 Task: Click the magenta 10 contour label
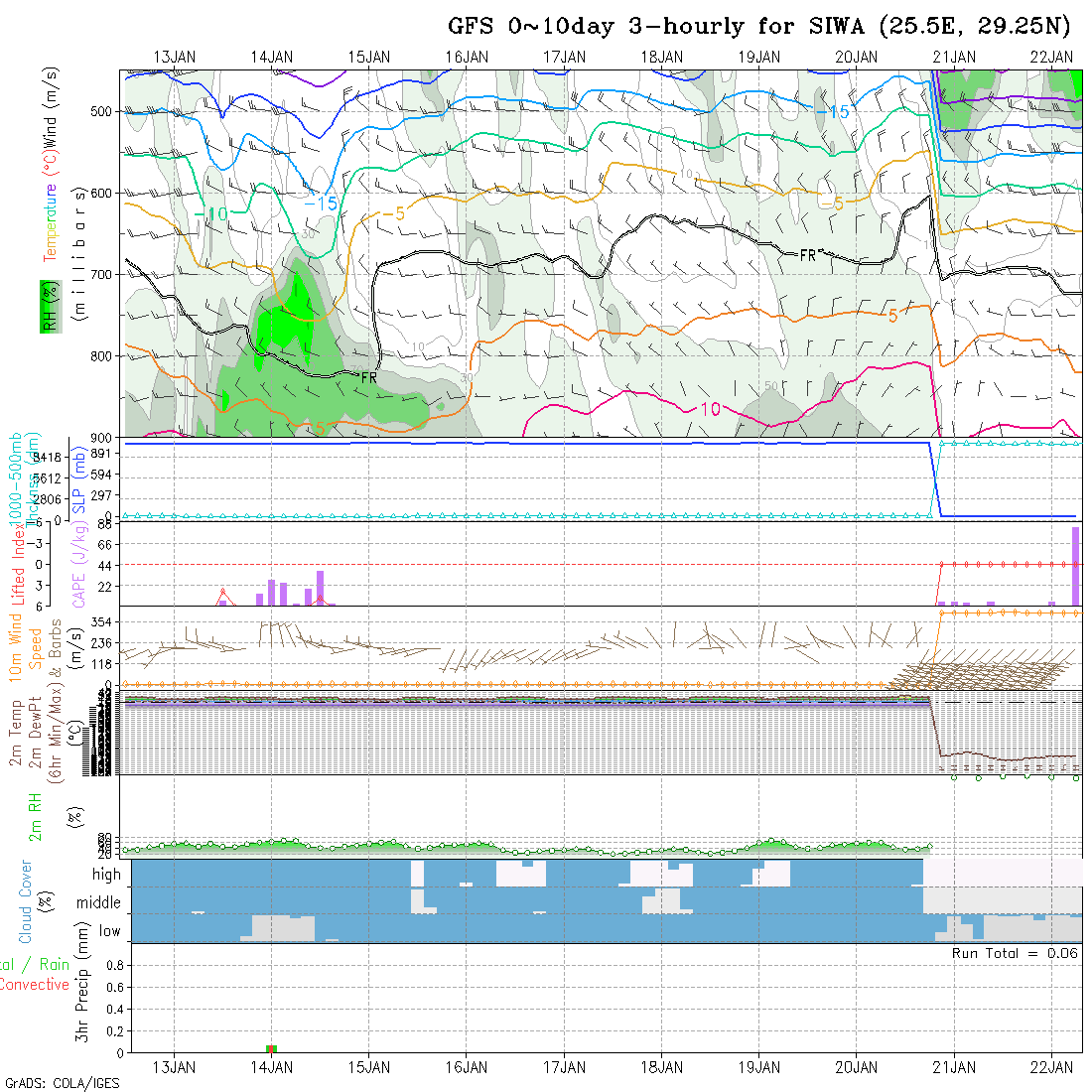pos(710,409)
